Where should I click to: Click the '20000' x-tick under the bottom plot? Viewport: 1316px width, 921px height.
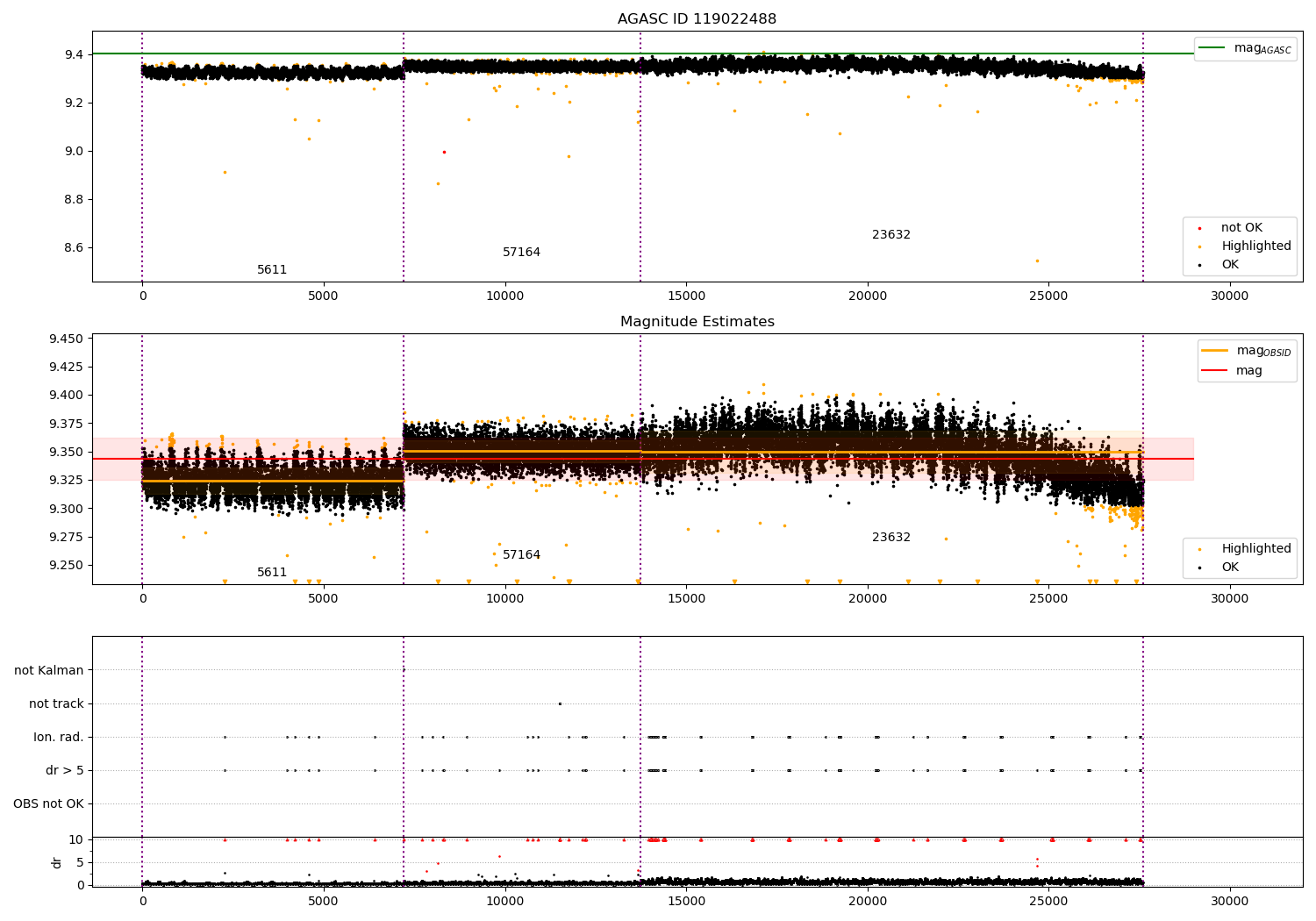[868, 901]
